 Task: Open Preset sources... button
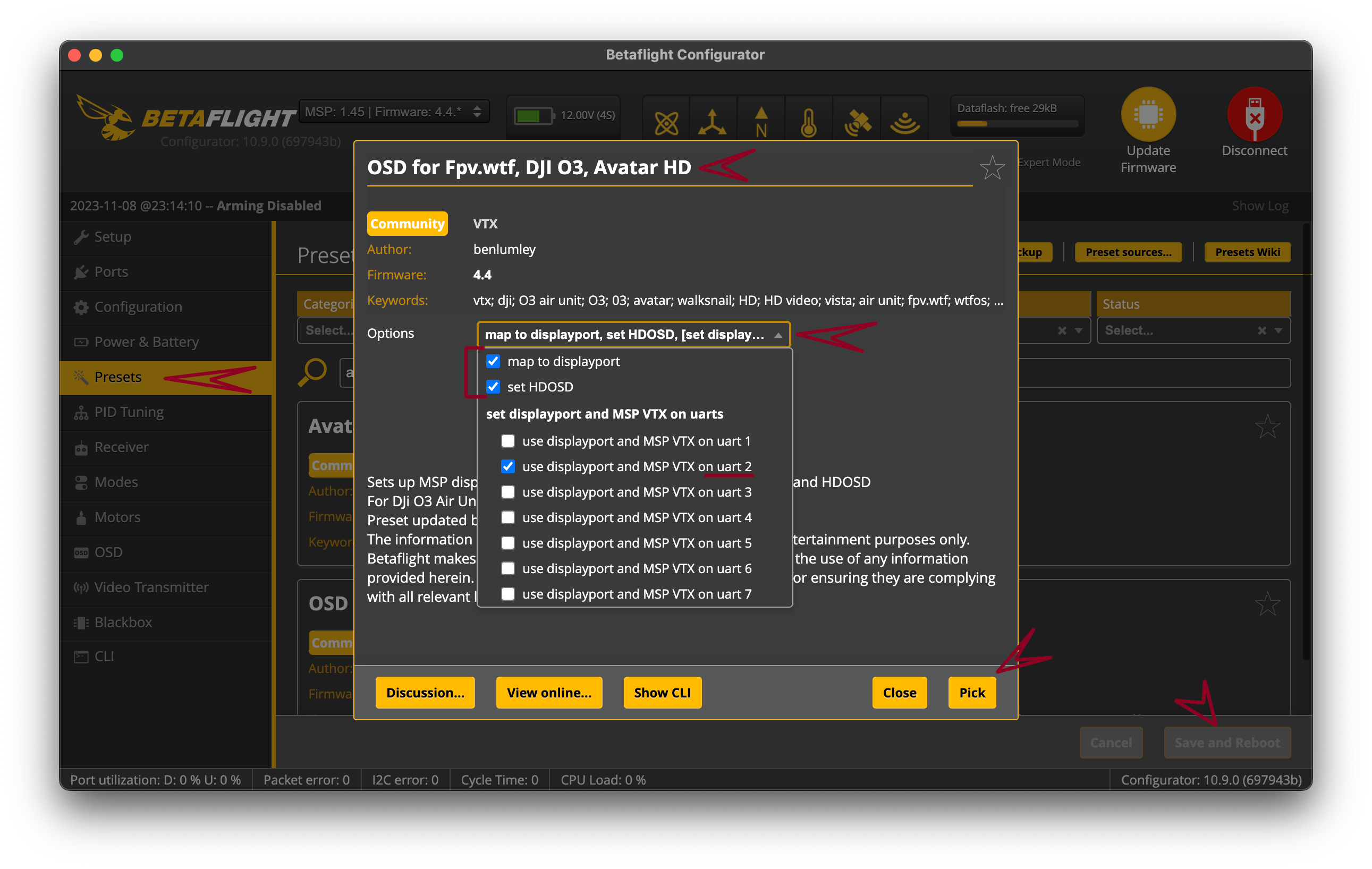(x=1128, y=252)
